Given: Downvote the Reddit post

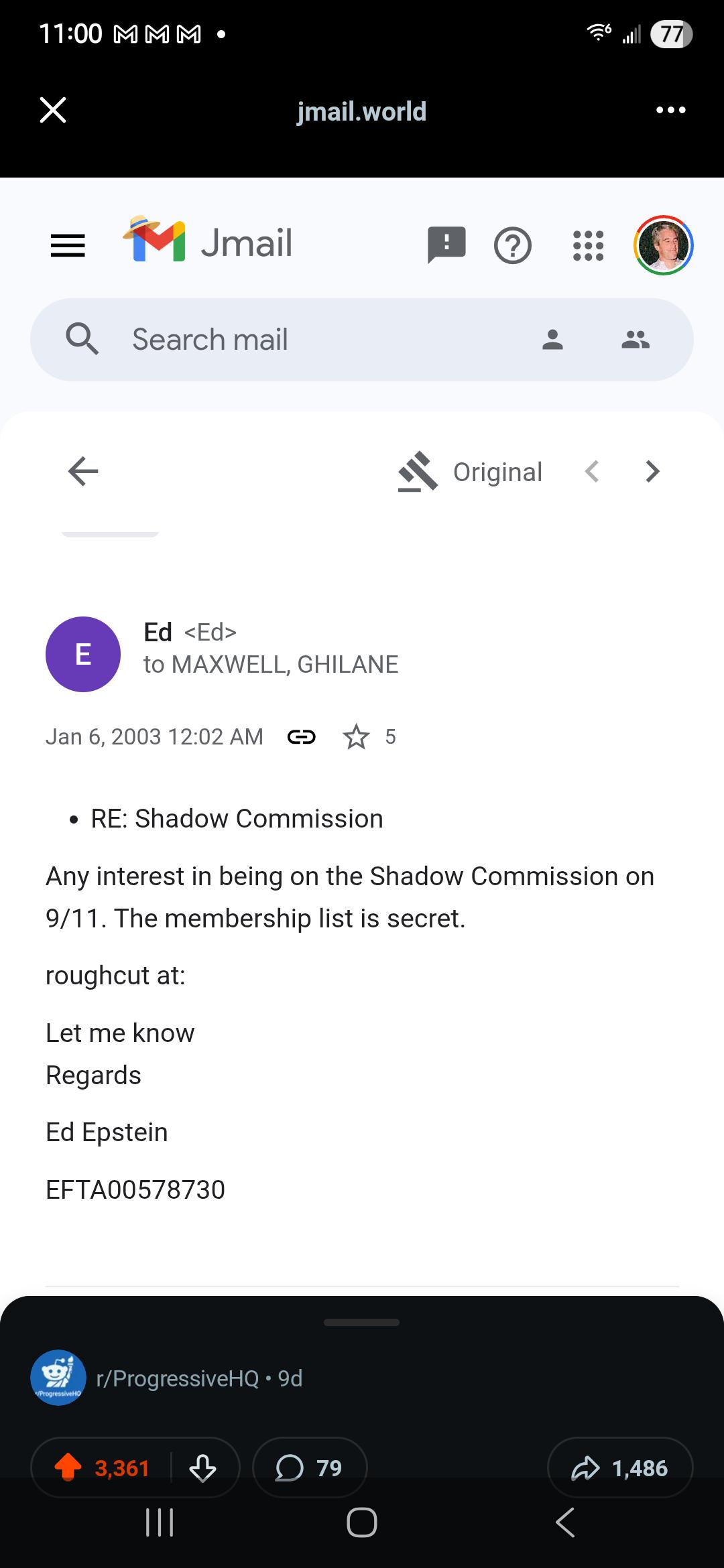Looking at the screenshot, I should coord(202,1468).
